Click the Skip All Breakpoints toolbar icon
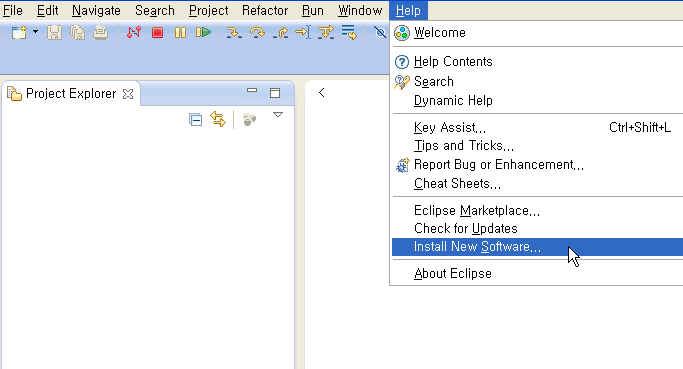 coord(380,32)
